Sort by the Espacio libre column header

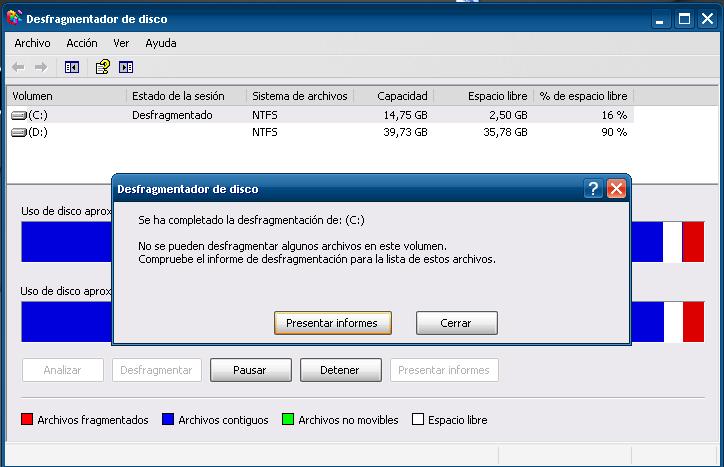point(497,96)
